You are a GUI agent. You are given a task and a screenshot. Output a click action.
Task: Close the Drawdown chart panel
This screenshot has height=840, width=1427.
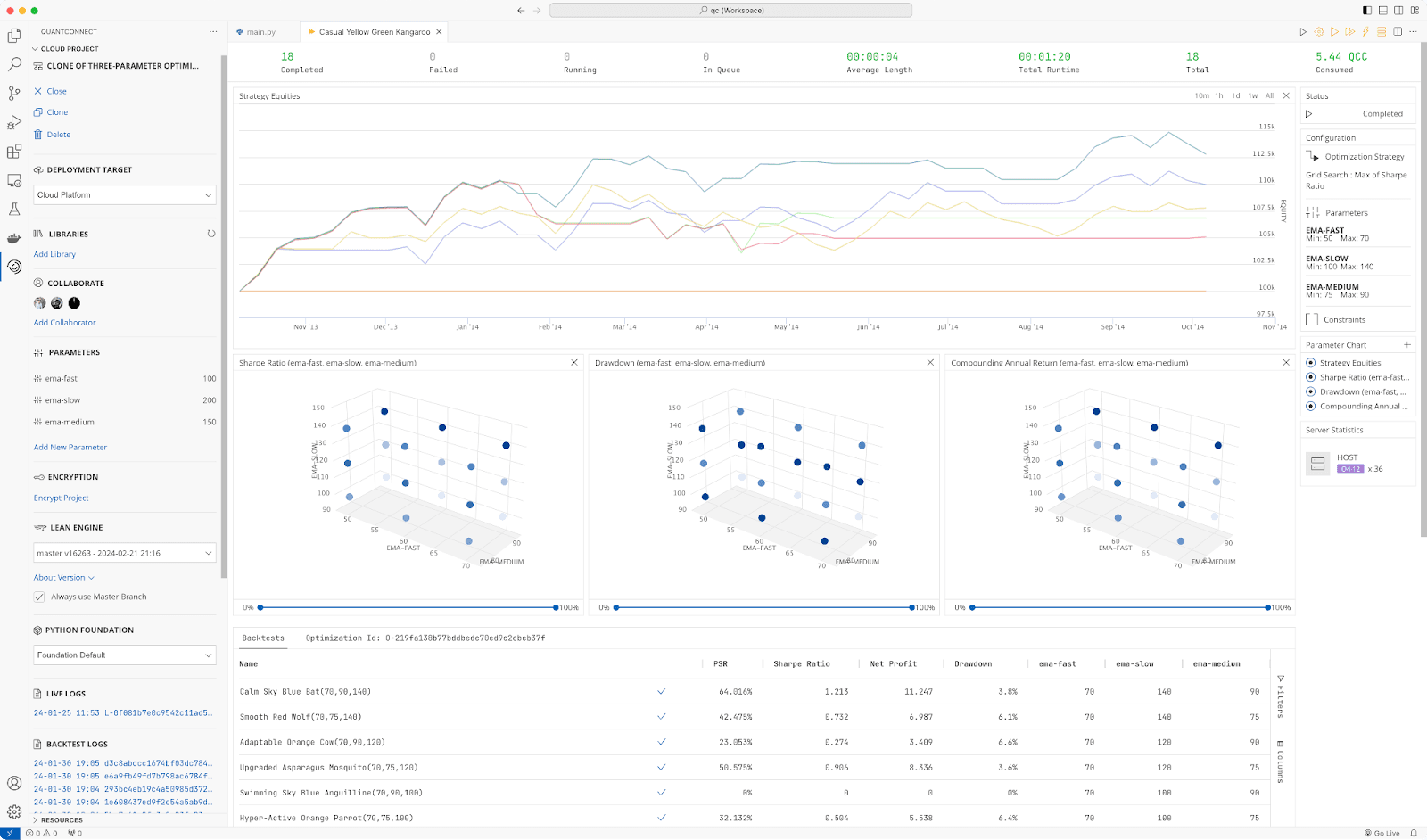click(930, 363)
